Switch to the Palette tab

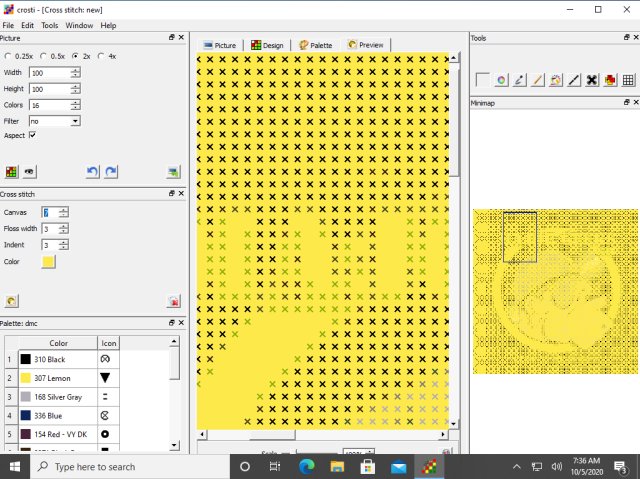[316, 45]
